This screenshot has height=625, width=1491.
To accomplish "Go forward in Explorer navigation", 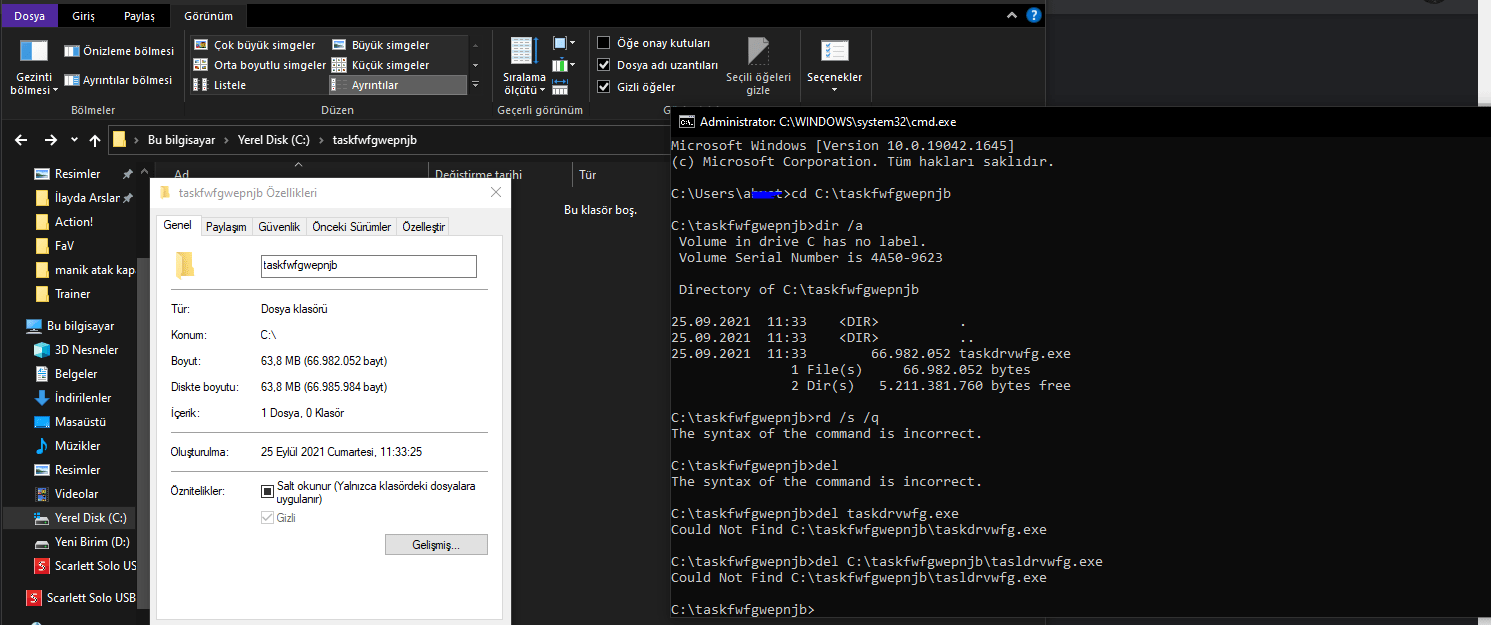I will pyautogui.click(x=50, y=140).
